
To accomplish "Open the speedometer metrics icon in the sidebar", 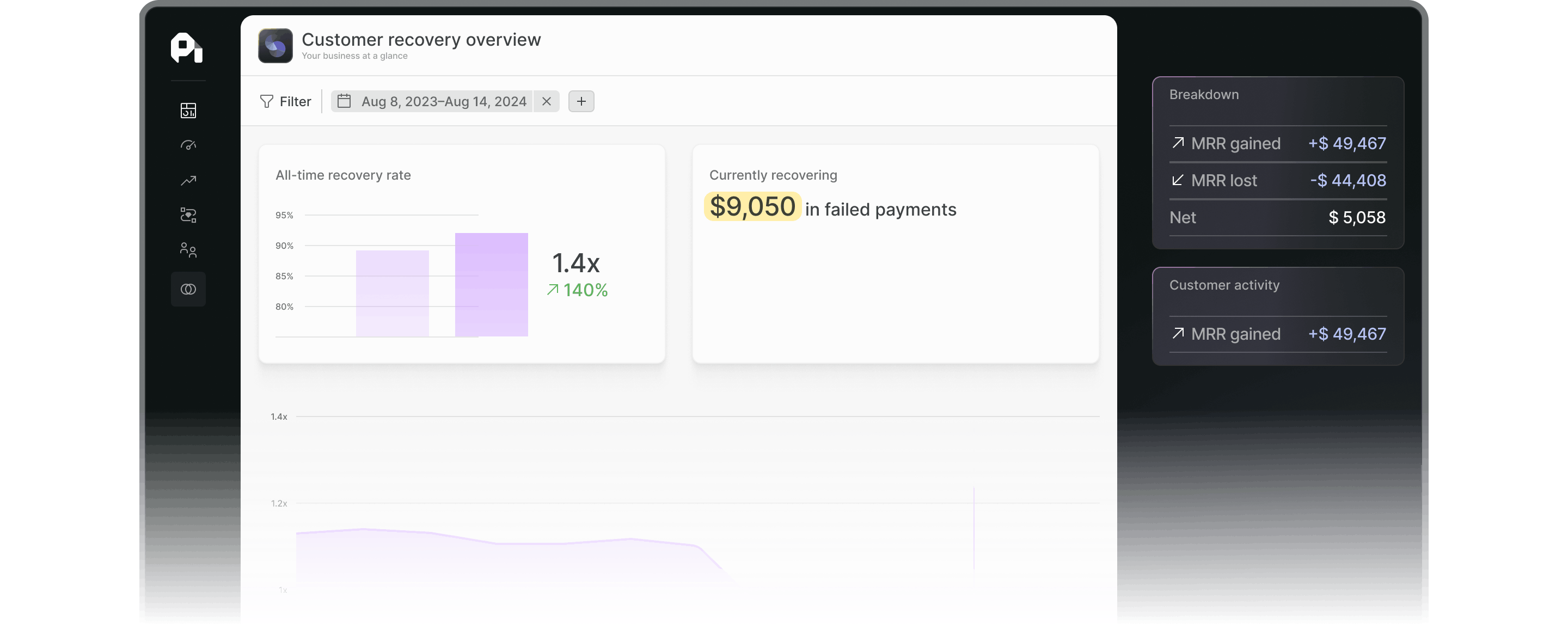I will (x=189, y=145).
